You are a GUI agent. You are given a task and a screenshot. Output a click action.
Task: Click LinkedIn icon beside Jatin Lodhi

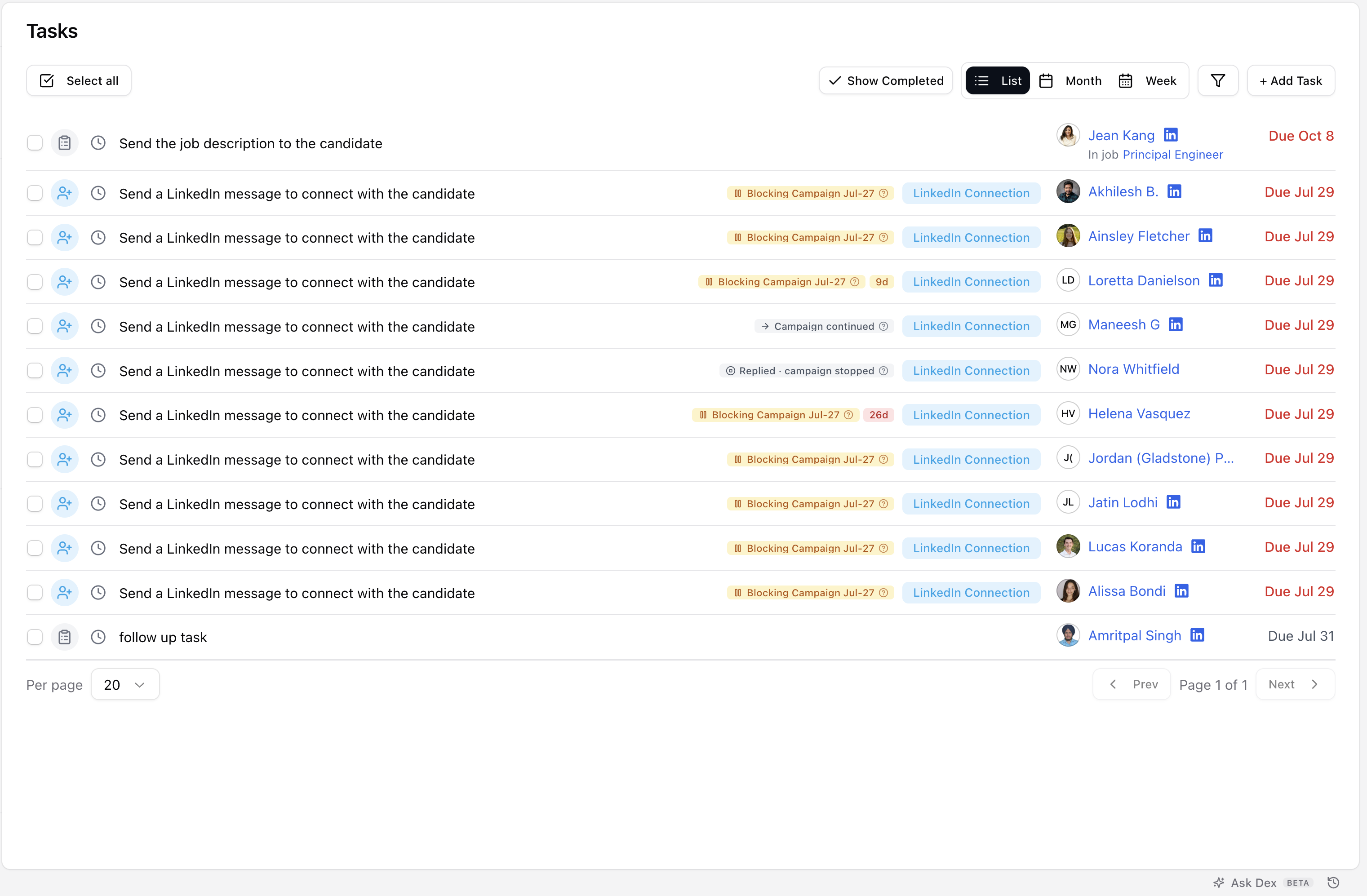click(x=1173, y=502)
